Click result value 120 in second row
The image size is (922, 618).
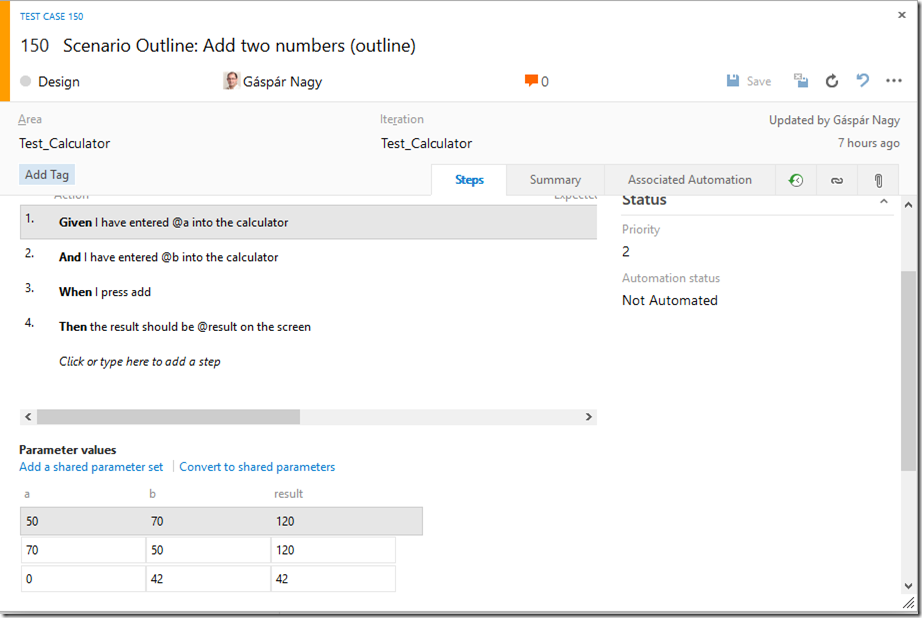coord(333,550)
